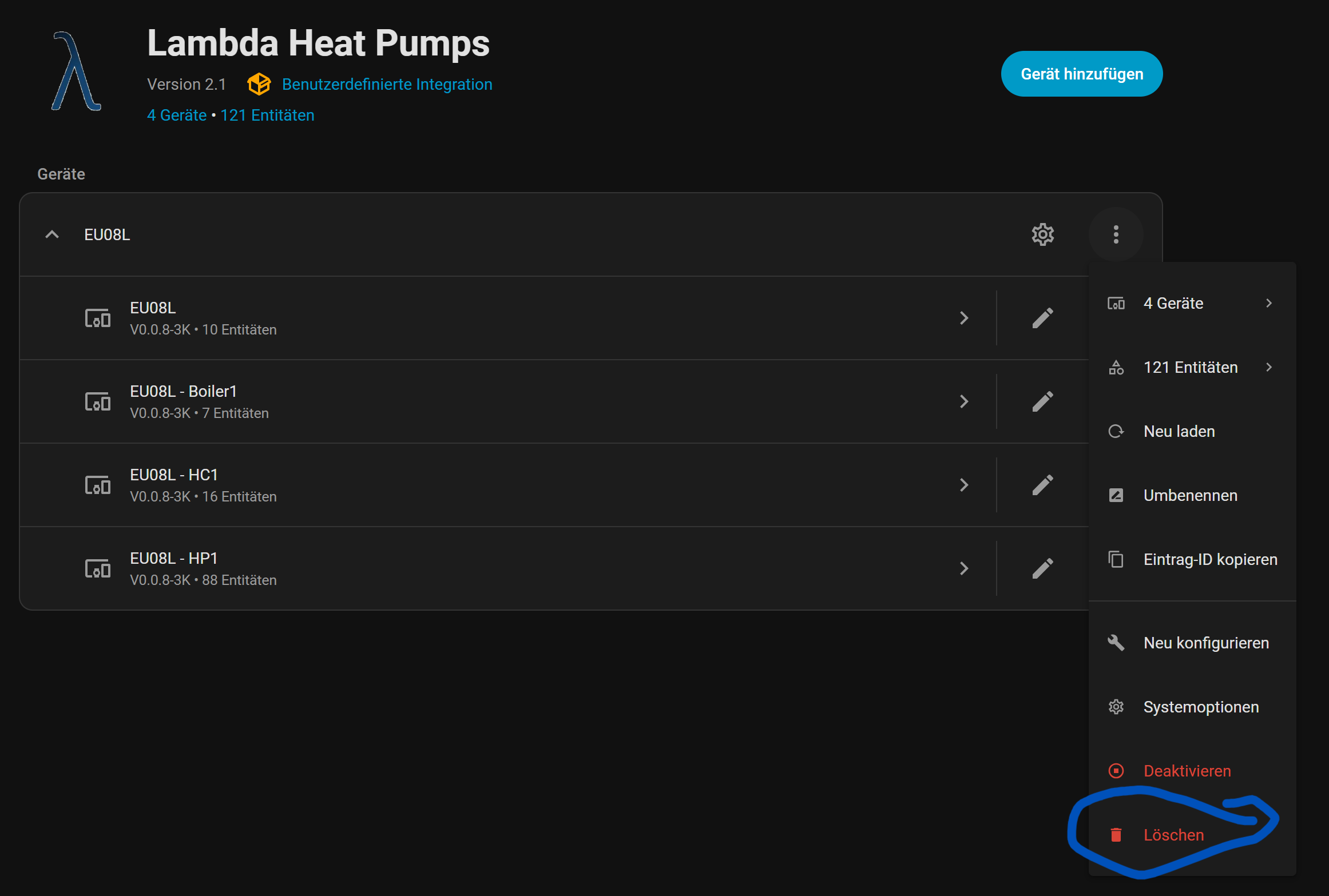Click the three-dot menu for EU08L
Screen dimensions: 1329x896
click(1116, 234)
